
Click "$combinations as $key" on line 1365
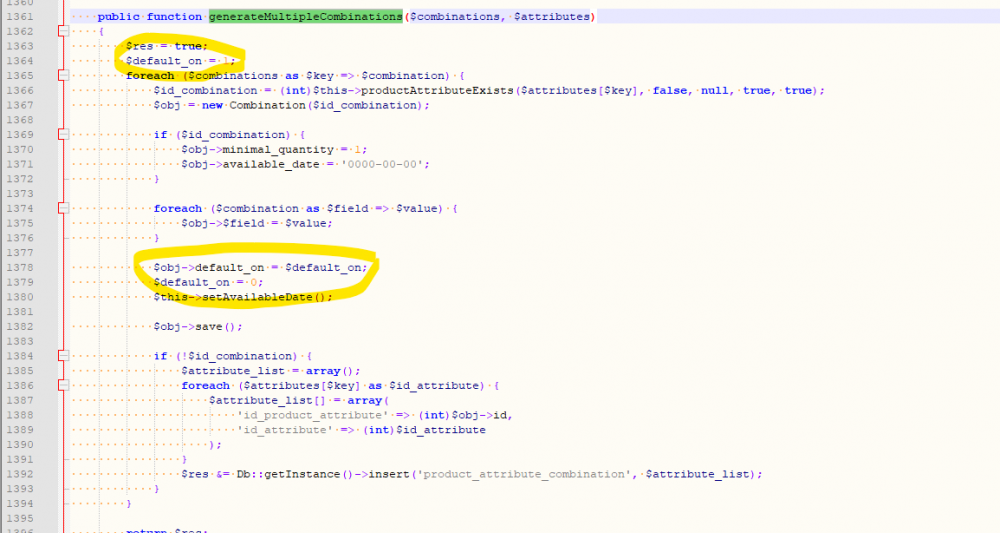[261, 75]
